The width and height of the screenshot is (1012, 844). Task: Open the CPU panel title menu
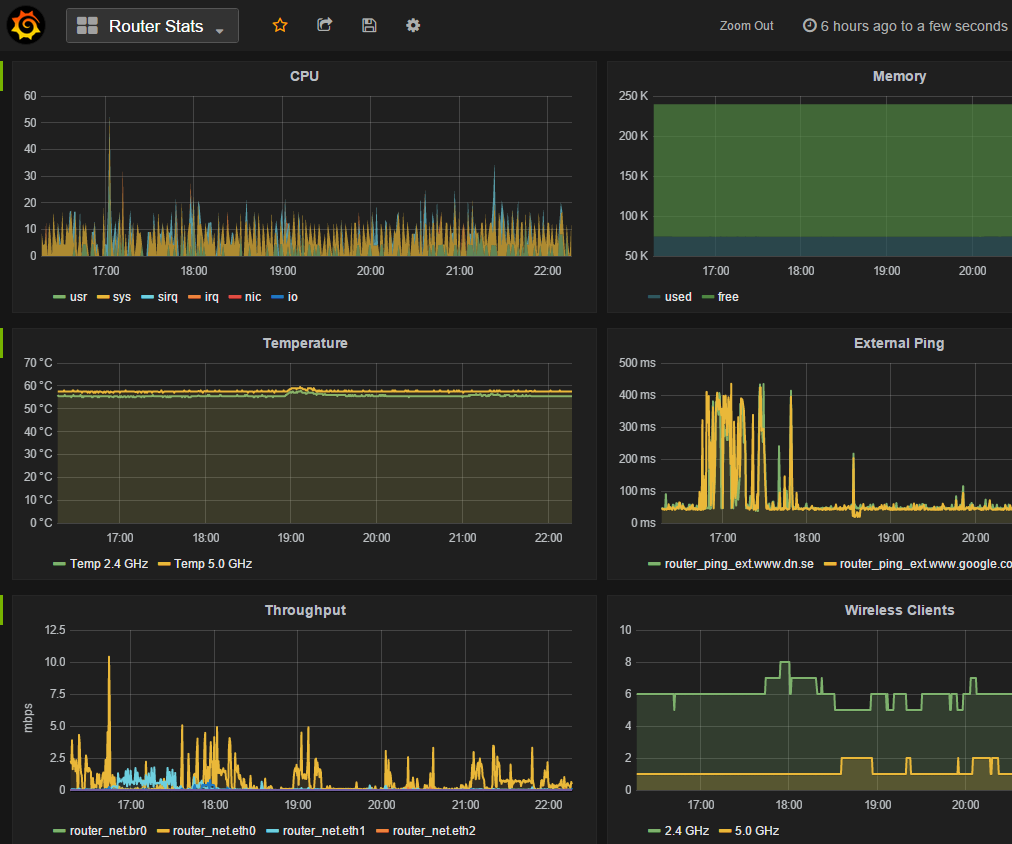(x=304, y=75)
